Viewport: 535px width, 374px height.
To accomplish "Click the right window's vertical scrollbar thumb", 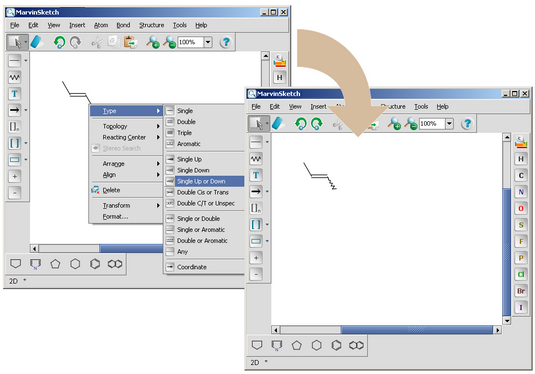I will [507, 252].
